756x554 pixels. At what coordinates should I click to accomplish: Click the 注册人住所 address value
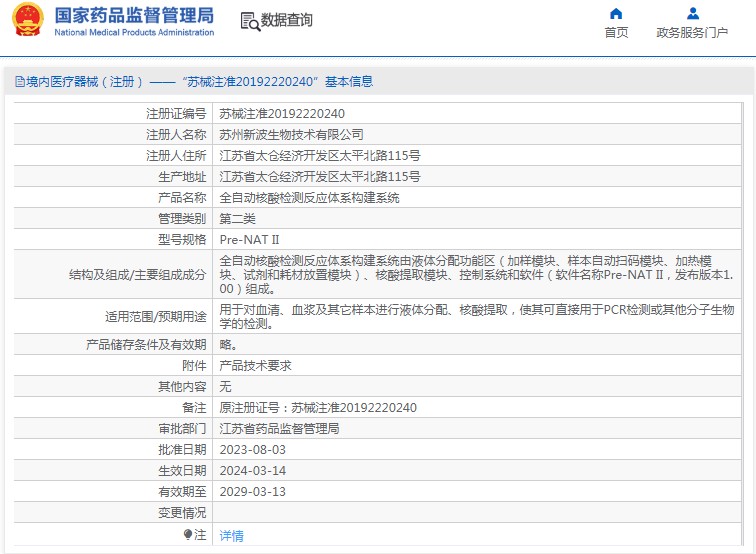pos(320,156)
